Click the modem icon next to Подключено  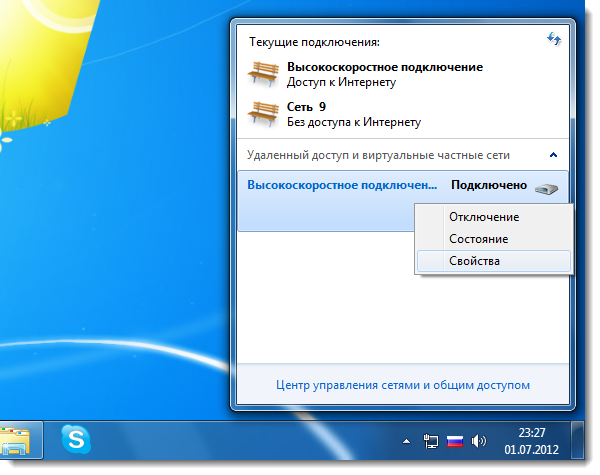coord(546,188)
